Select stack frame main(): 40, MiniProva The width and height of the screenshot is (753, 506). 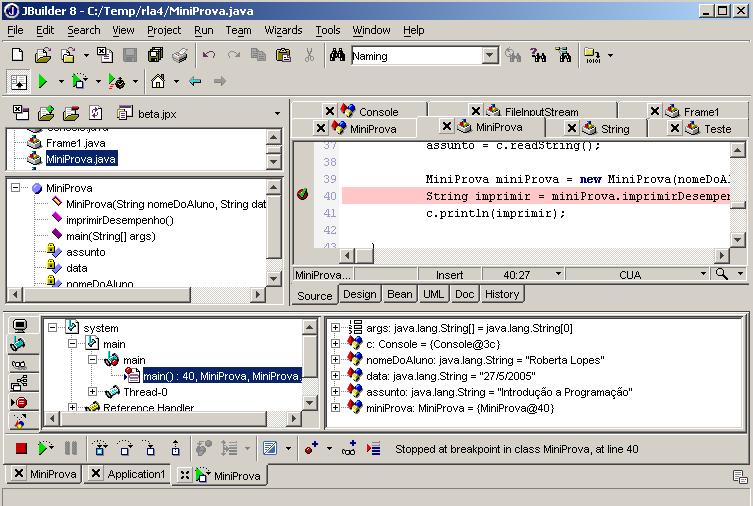click(x=222, y=375)
